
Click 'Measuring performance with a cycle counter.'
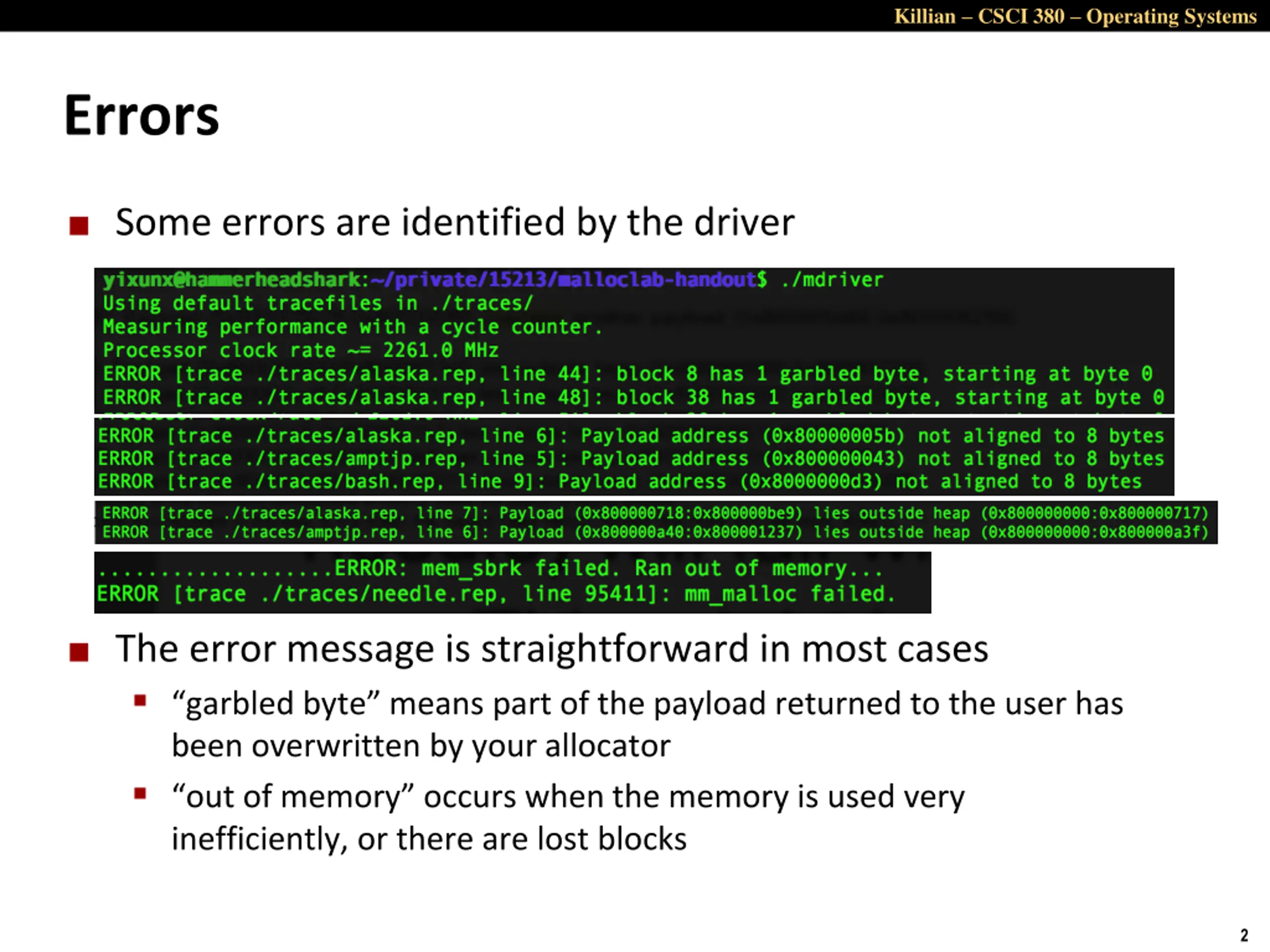click(x=352, y=327)
